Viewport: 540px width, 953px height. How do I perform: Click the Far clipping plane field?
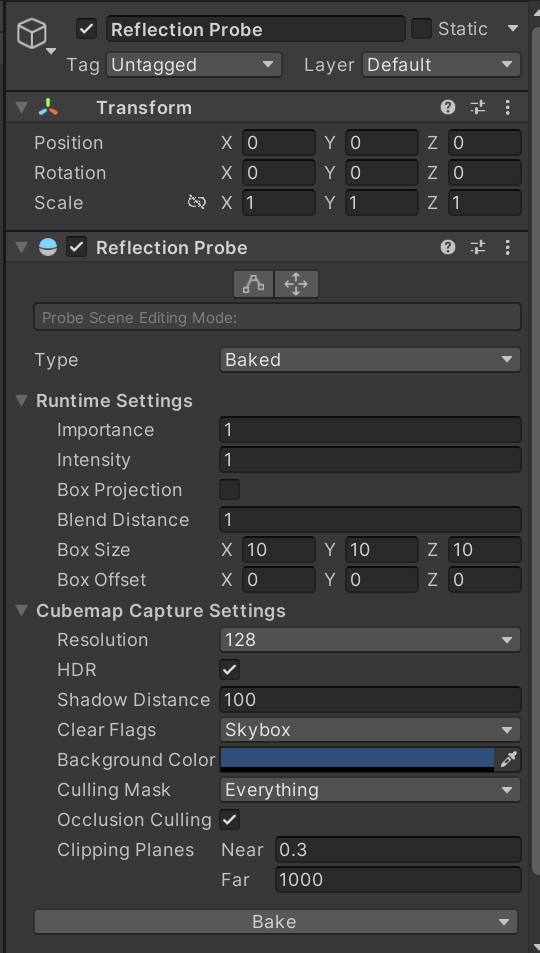[x=398, y=879]
